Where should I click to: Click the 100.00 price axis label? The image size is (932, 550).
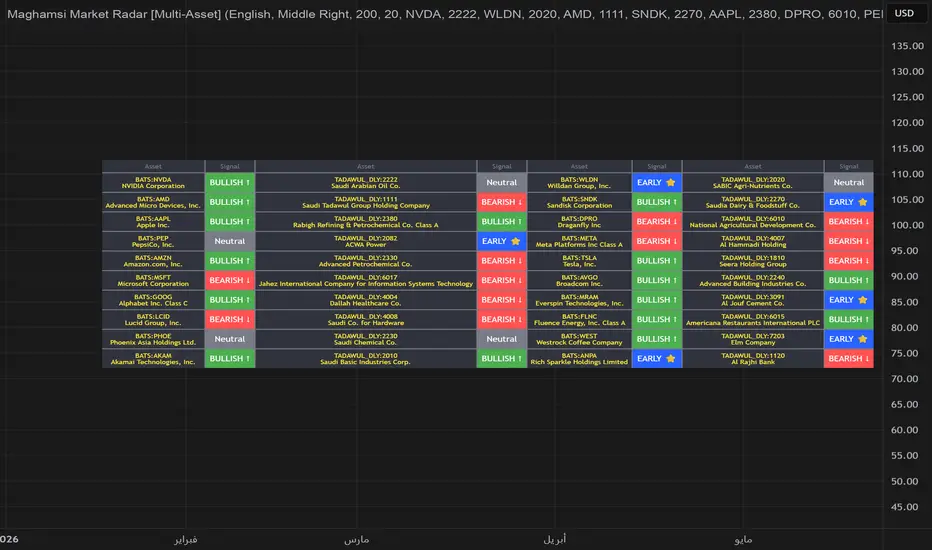pyautogui.click(x=907, y=225)
